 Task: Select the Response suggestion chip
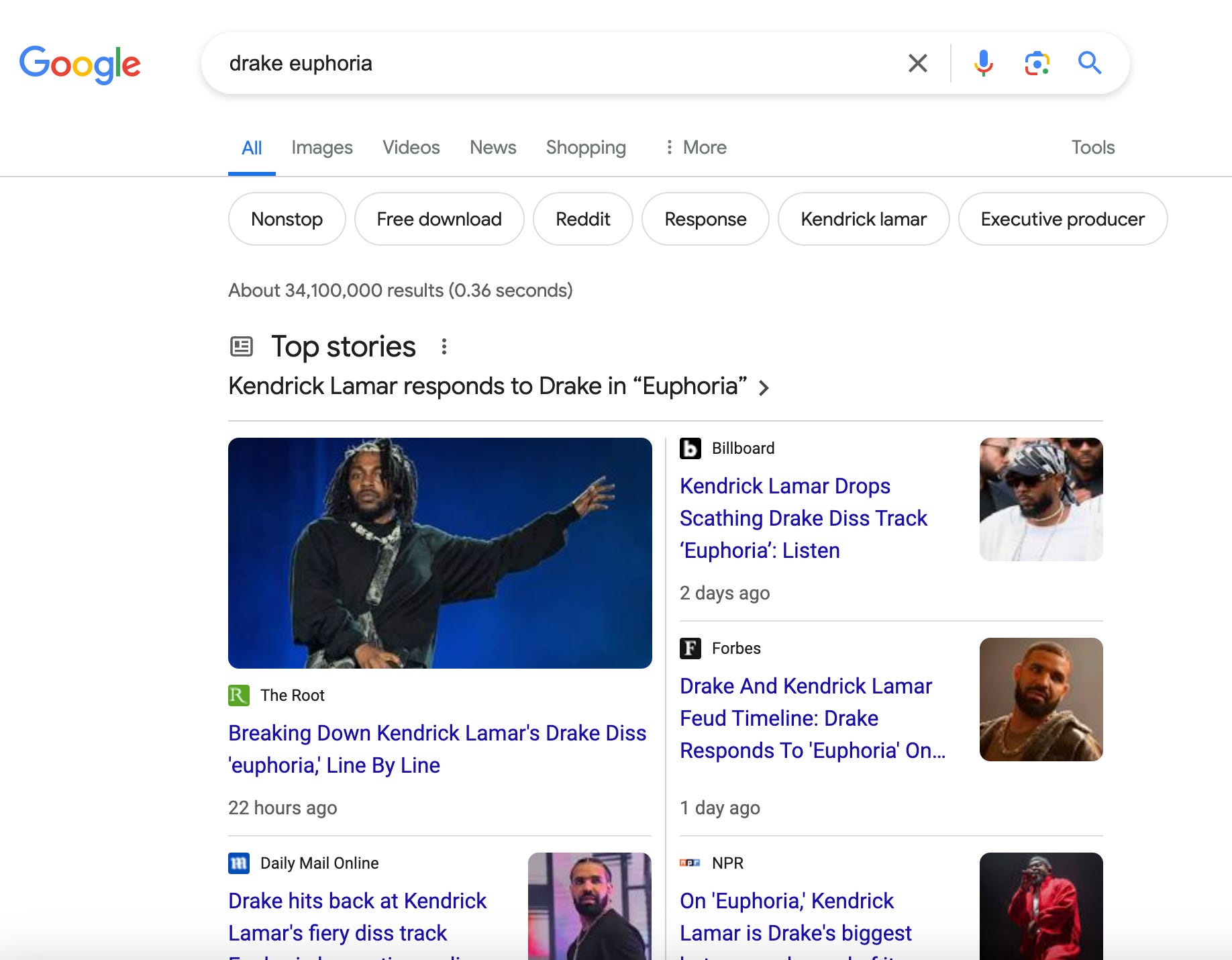pos(705,219)
